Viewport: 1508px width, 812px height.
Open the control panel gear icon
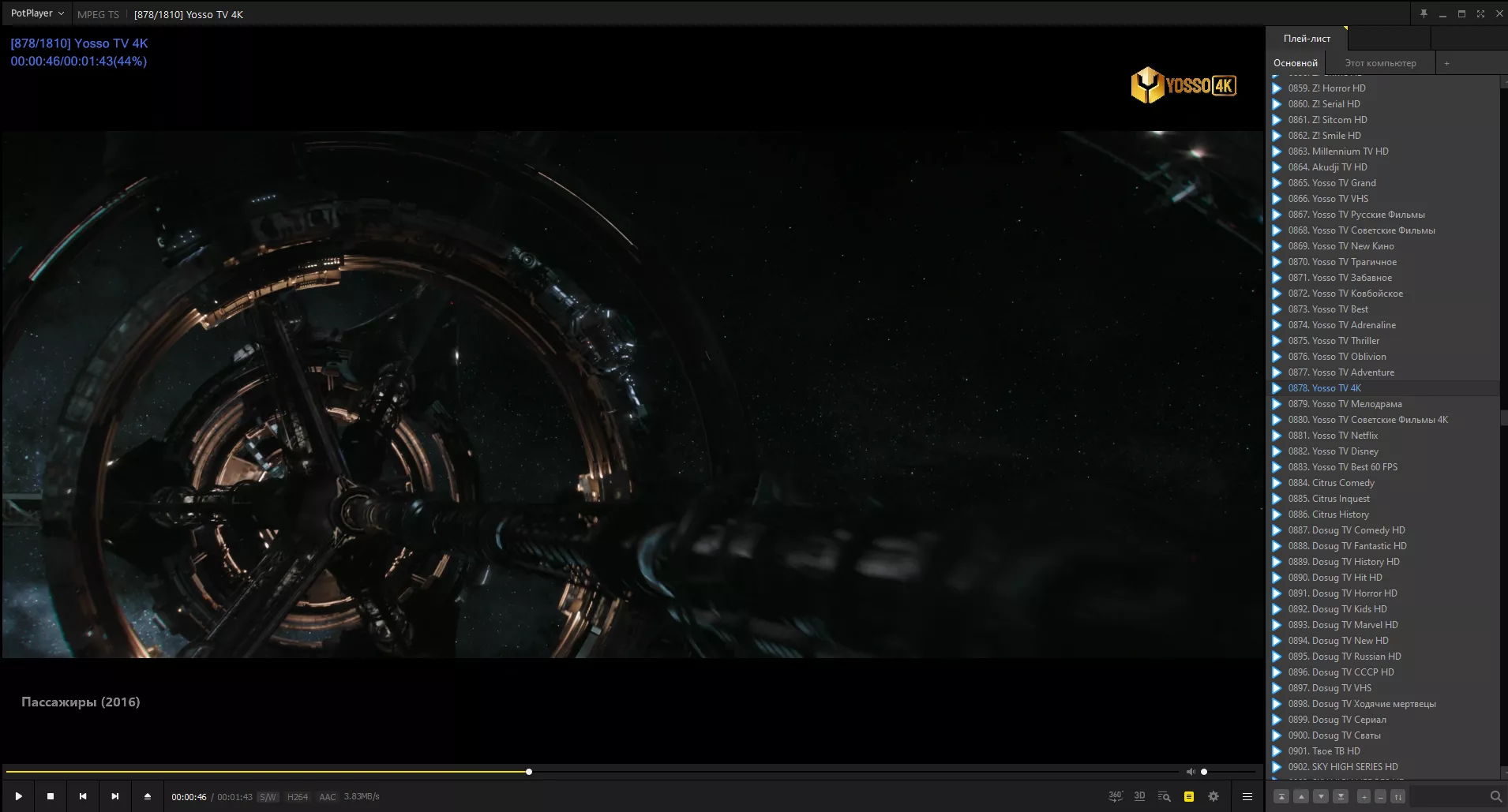(1214, 796)
